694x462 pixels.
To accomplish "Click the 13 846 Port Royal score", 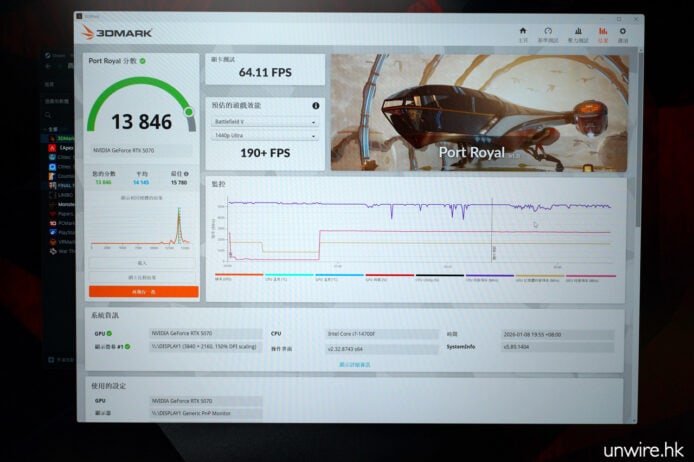I will click(x=141, y=122).
